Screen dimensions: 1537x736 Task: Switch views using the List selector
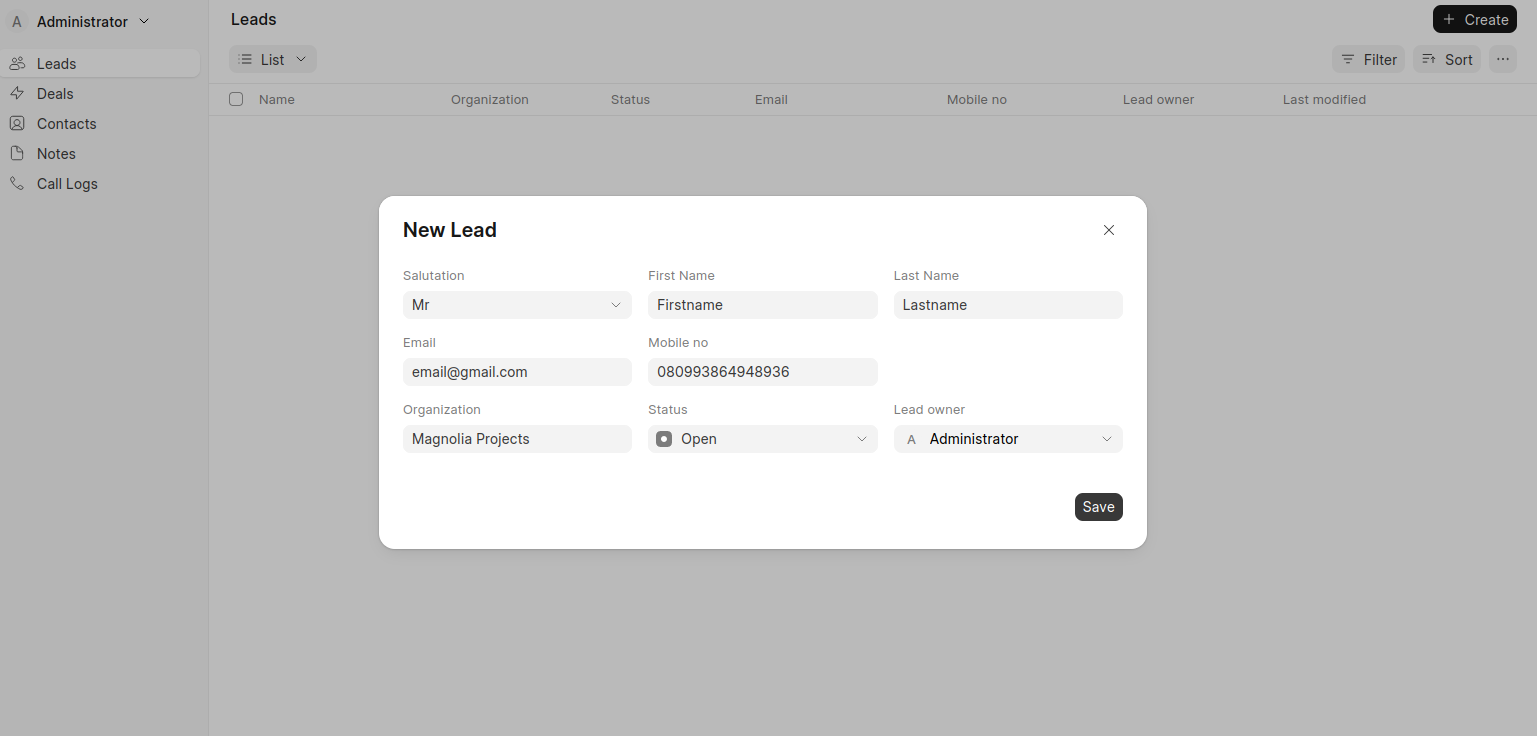click(272, 59)
